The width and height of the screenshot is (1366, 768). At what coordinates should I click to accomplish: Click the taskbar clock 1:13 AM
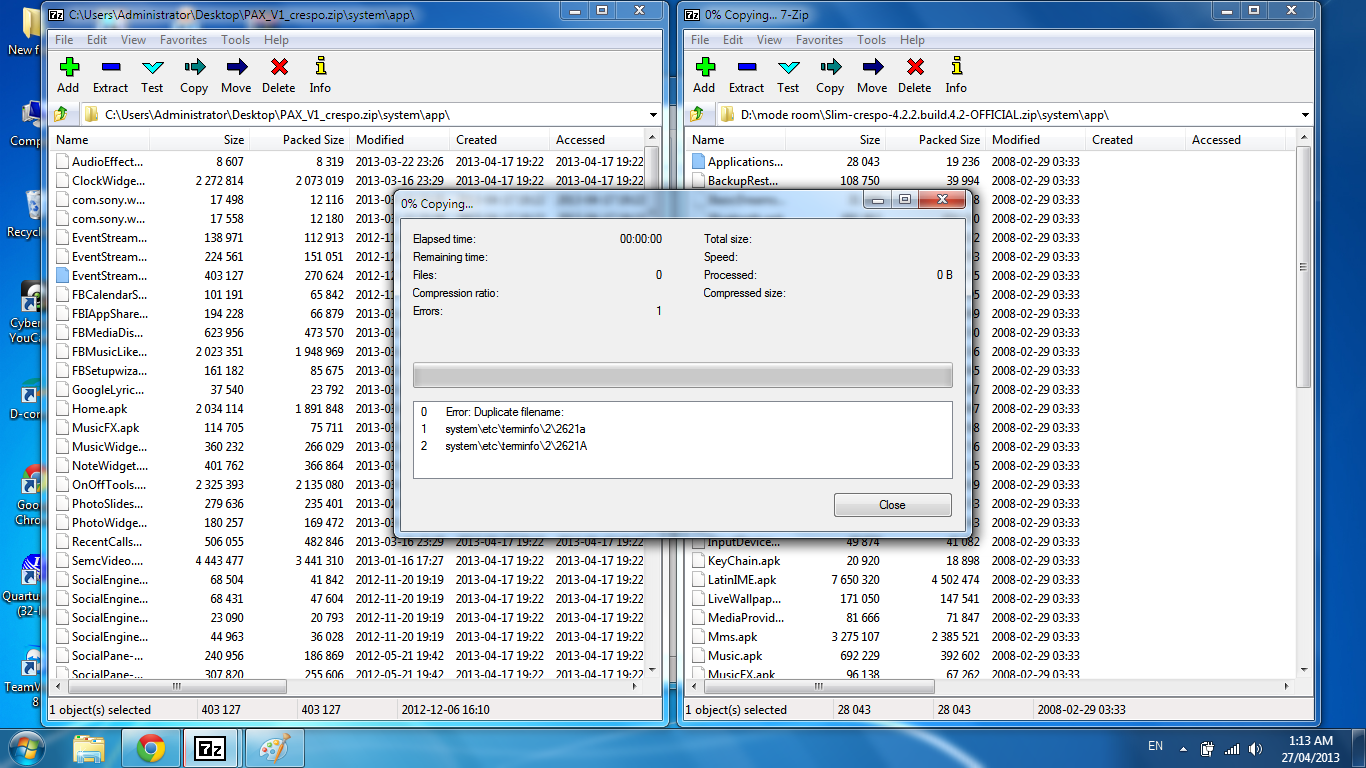coord(1309,741)
